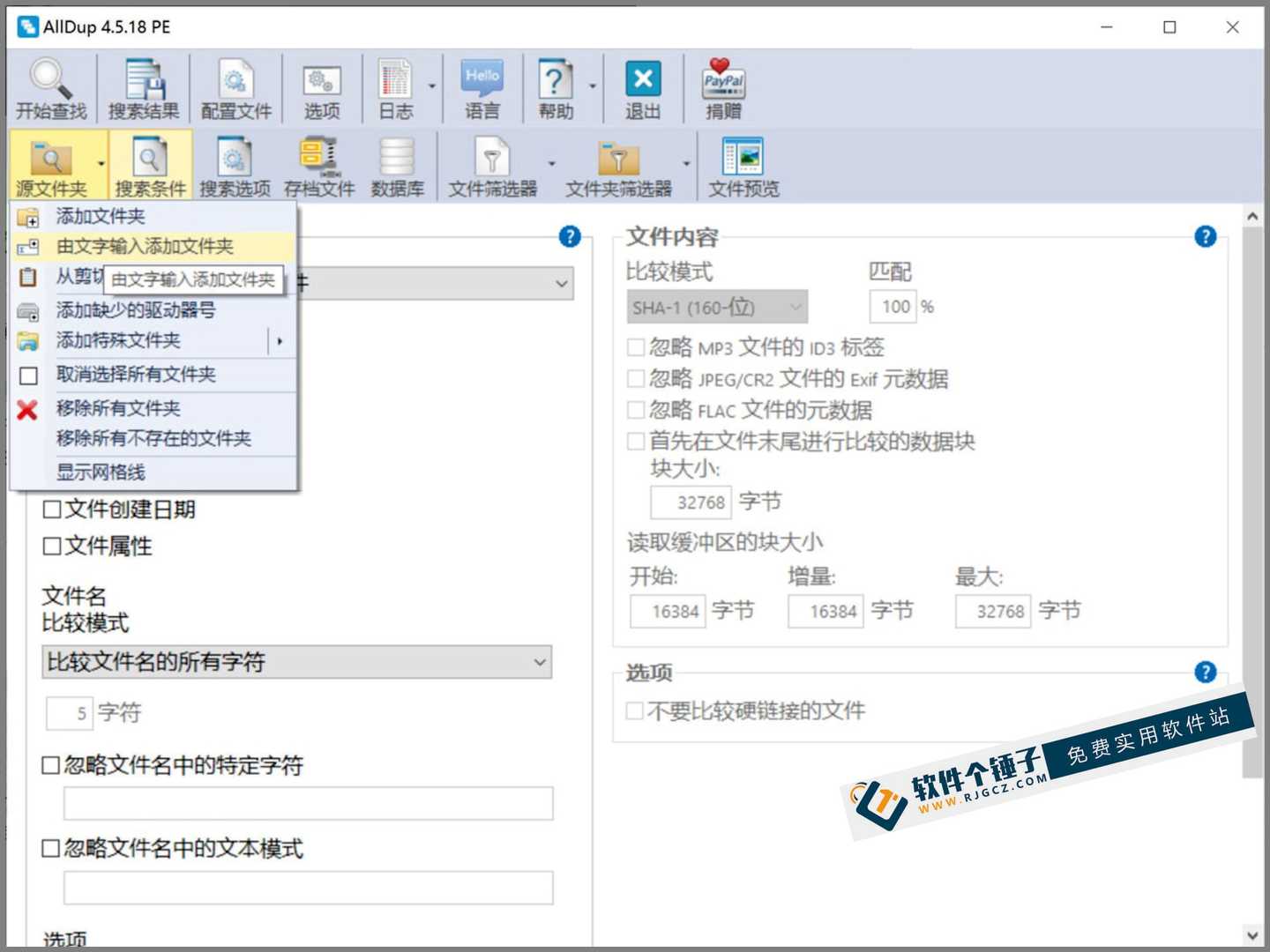Switch to the 搜索条件 panel
The width and height of the screenshot is (1270, 952).
pyautogui.click(x=150, y=165)
